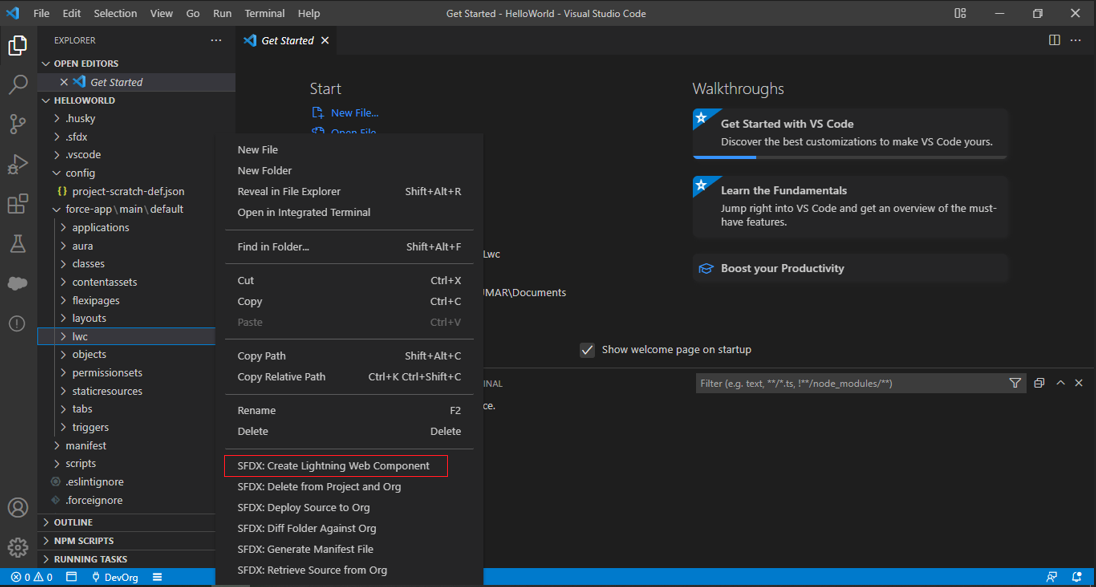This screenshot has height=587, width=1096.
Task: Click the errors and warnings status indicator
Action: pyautogui.click(x=32, y=577)
